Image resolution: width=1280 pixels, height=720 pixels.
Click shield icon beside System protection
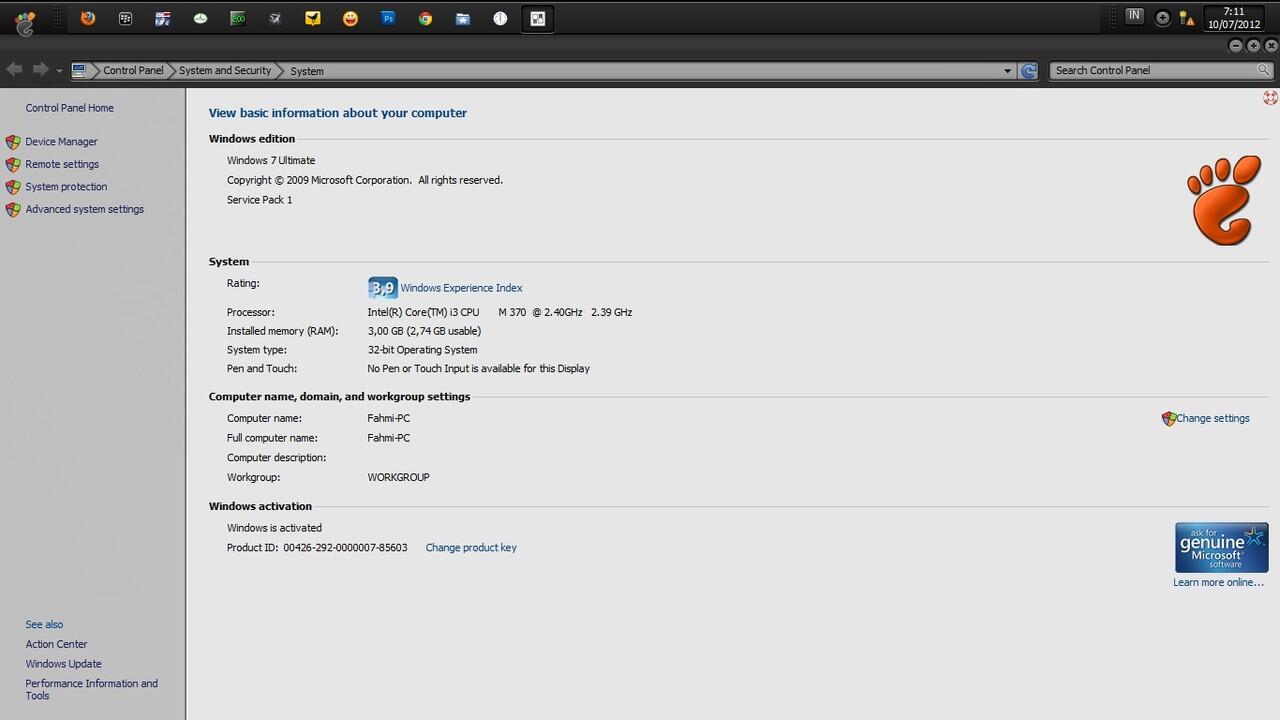tap(13, 187)
